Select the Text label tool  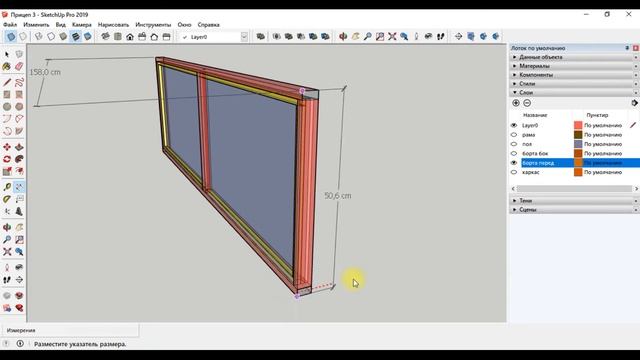(x=19, y=199)
